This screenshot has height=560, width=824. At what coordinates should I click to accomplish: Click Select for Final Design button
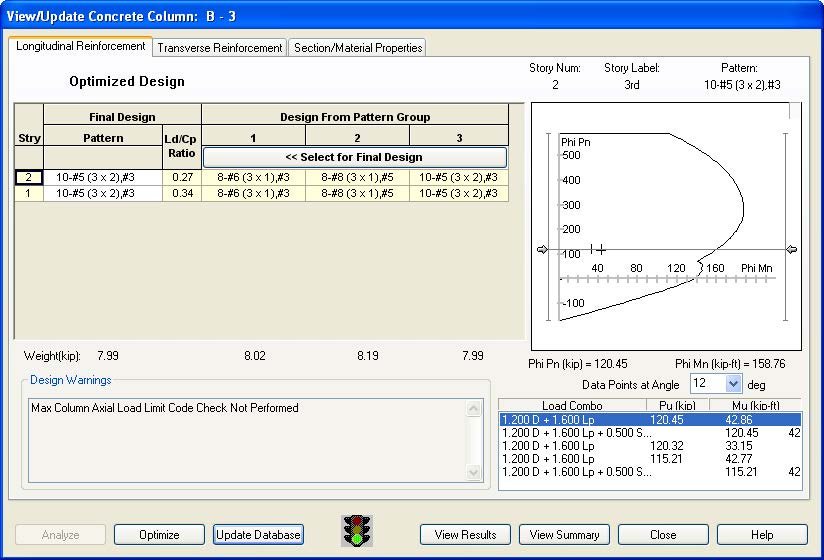click(x=355, y=157)
